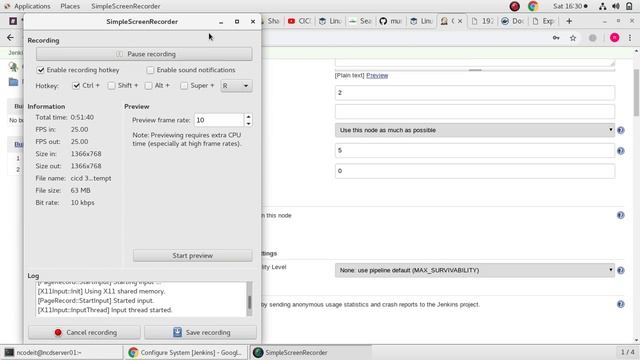
Task: Open Use this node as much as possible dropdown
Action: coord(475,130)
